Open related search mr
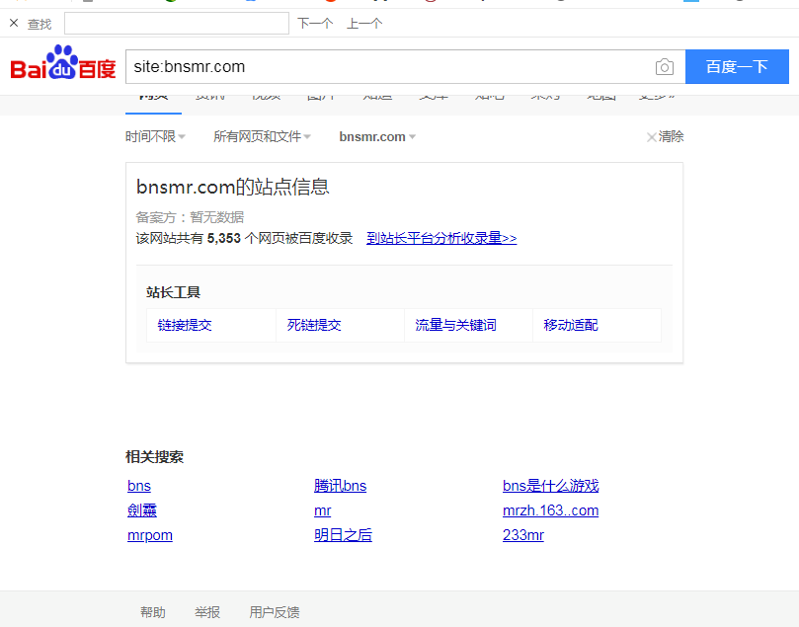 [x=323, y=510]
